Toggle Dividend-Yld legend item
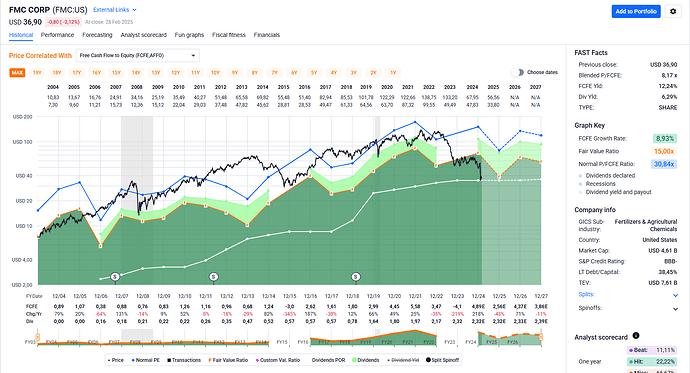Screen dimensions: 690x373 click(403, 360)
